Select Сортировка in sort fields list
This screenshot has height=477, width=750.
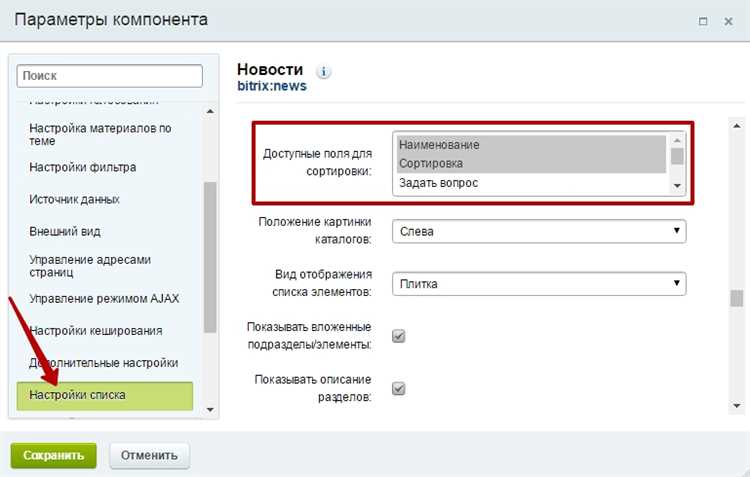click(x=531, y=164)
